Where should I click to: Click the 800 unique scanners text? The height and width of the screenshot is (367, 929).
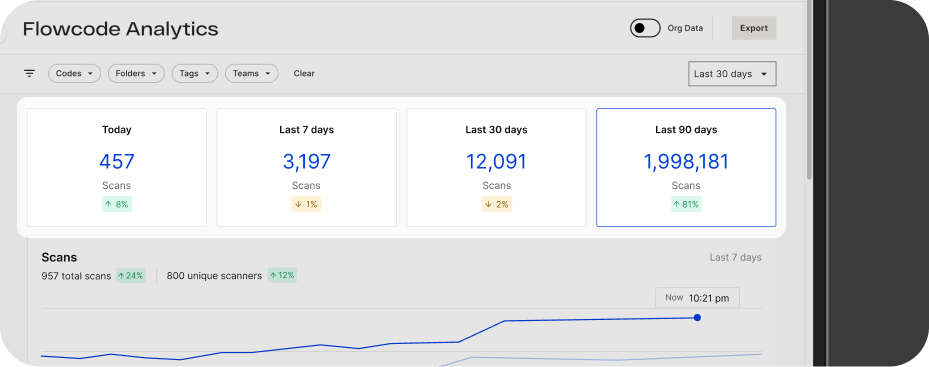(214, 276)
